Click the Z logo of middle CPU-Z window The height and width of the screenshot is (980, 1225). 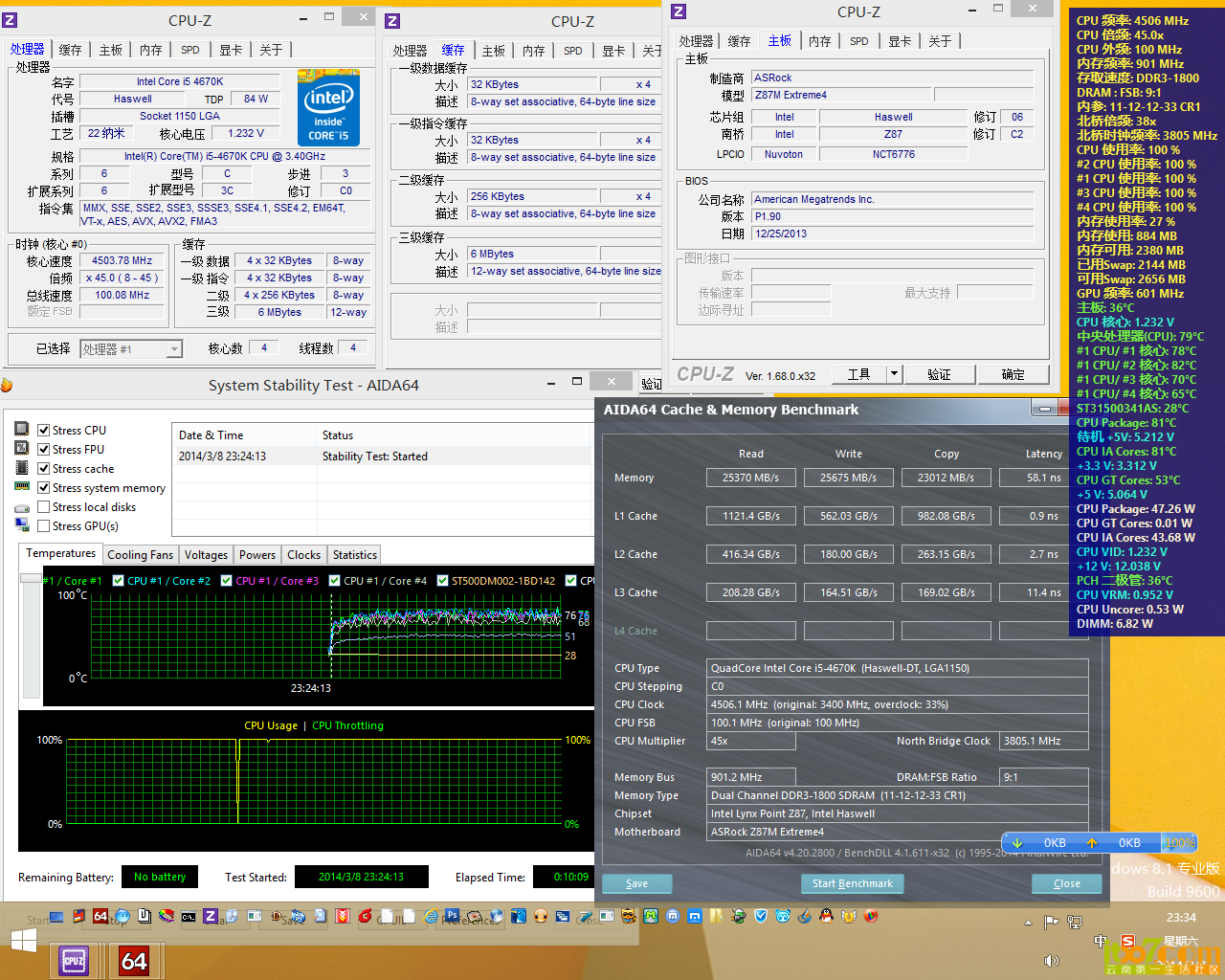click(x=392, y=21)
